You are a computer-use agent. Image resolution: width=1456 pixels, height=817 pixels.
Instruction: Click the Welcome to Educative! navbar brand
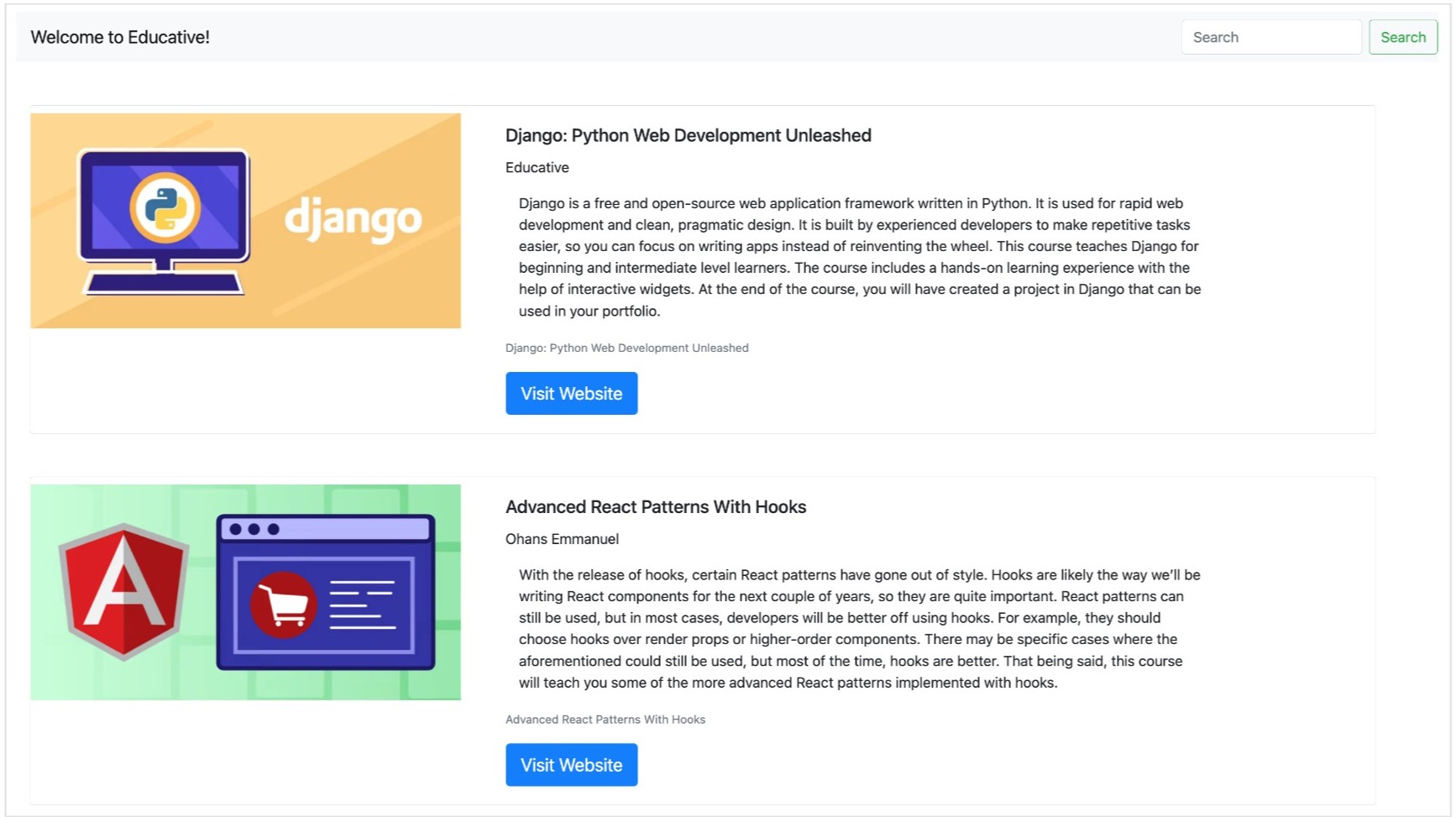pyautogui.click(x=120, y=37)
